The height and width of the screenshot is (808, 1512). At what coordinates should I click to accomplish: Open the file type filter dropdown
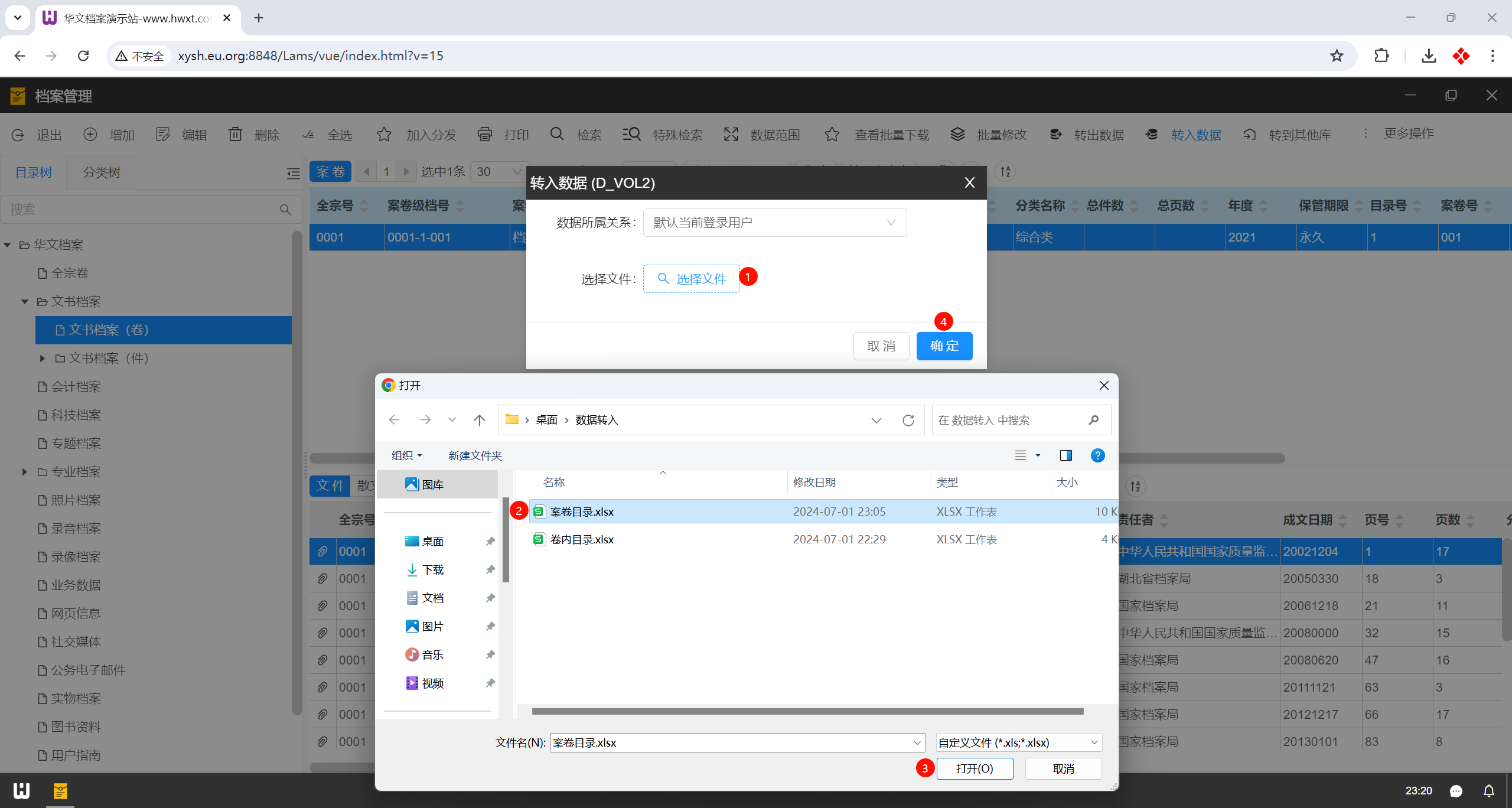[x=1019, y=742]
